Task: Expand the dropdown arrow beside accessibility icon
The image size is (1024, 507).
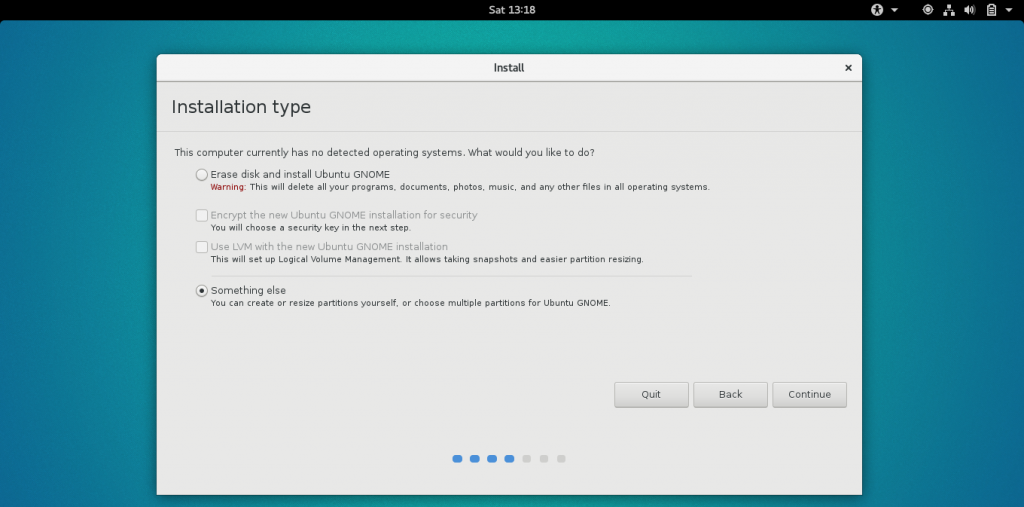Action: click(895, 10)
